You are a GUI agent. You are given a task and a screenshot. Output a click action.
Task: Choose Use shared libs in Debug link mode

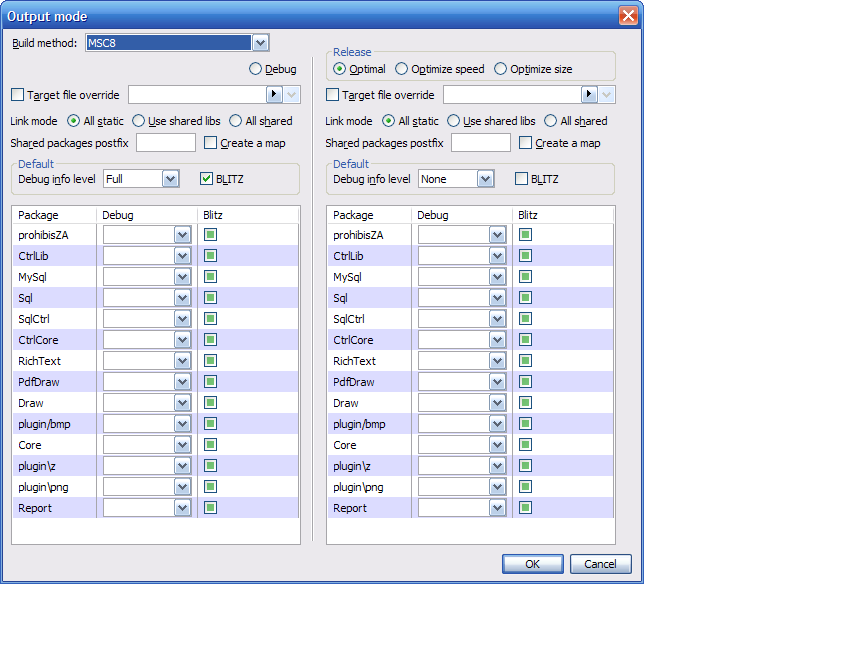139,121
